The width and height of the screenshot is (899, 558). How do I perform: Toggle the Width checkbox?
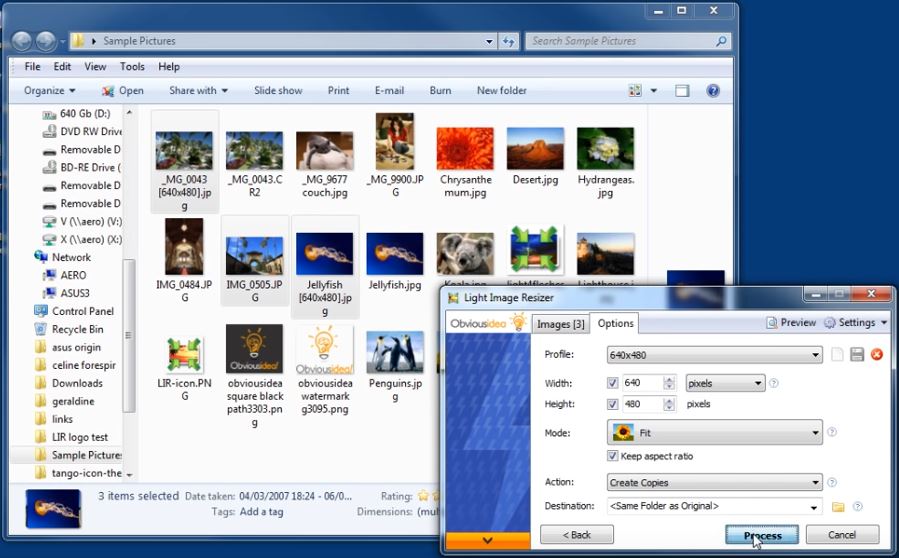point(612,383)
